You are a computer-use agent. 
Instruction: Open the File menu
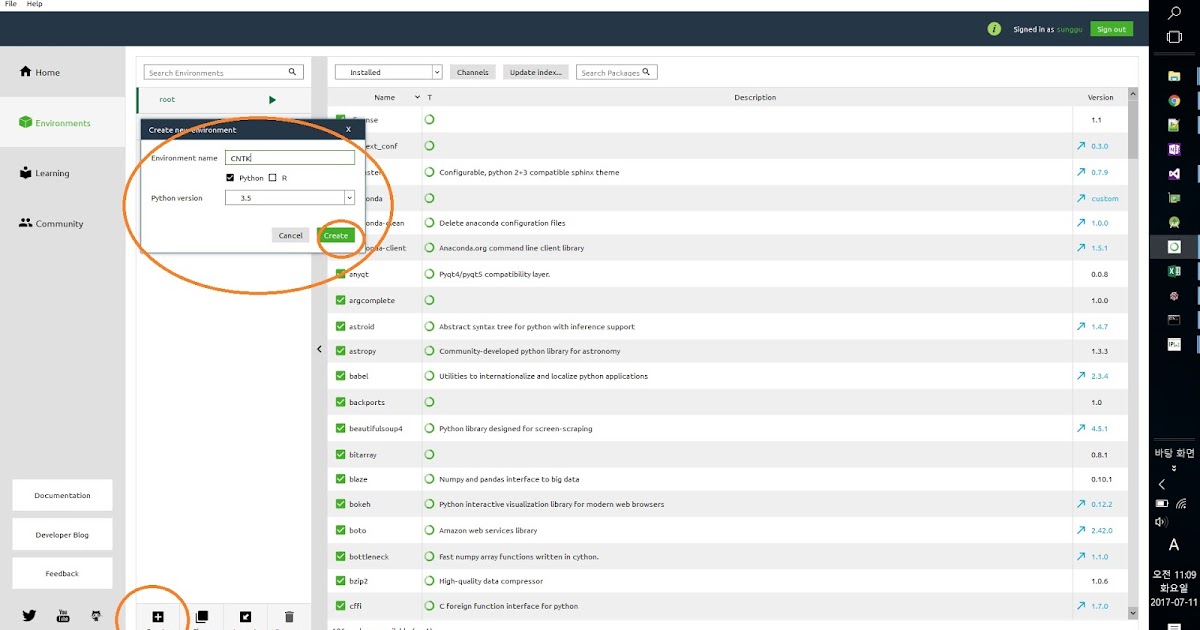click(x=11, y=4)
